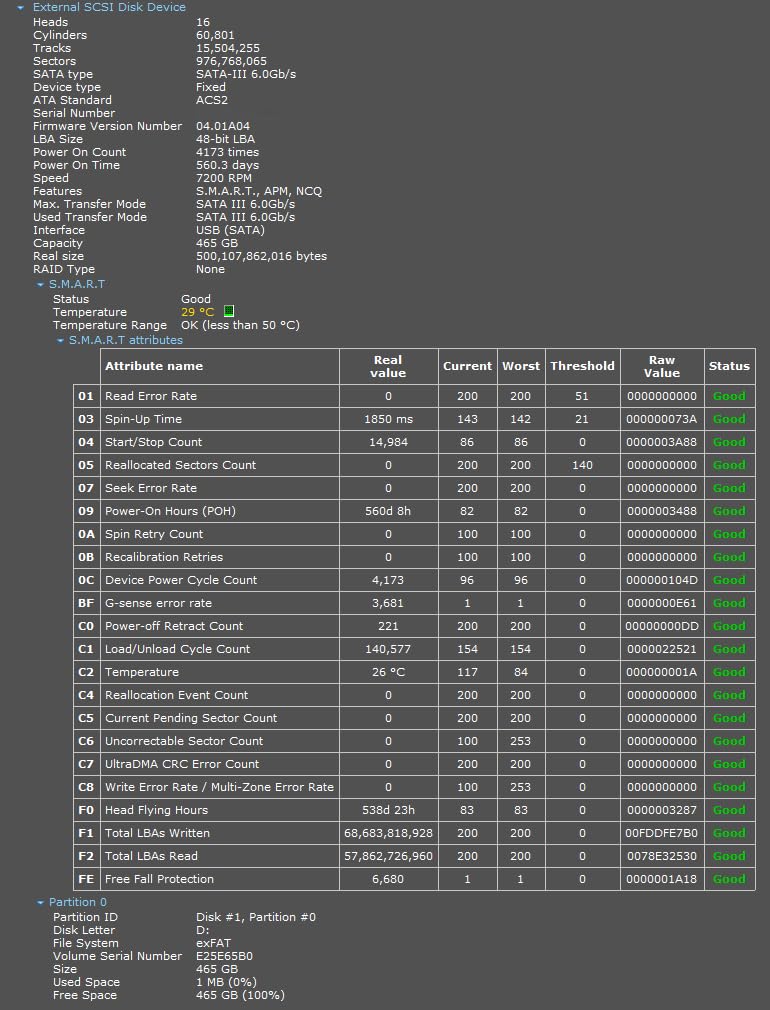Click raw value 000000073A
Image resolution: width=770 pixels, height=1010 pixels.
point(662,419)
